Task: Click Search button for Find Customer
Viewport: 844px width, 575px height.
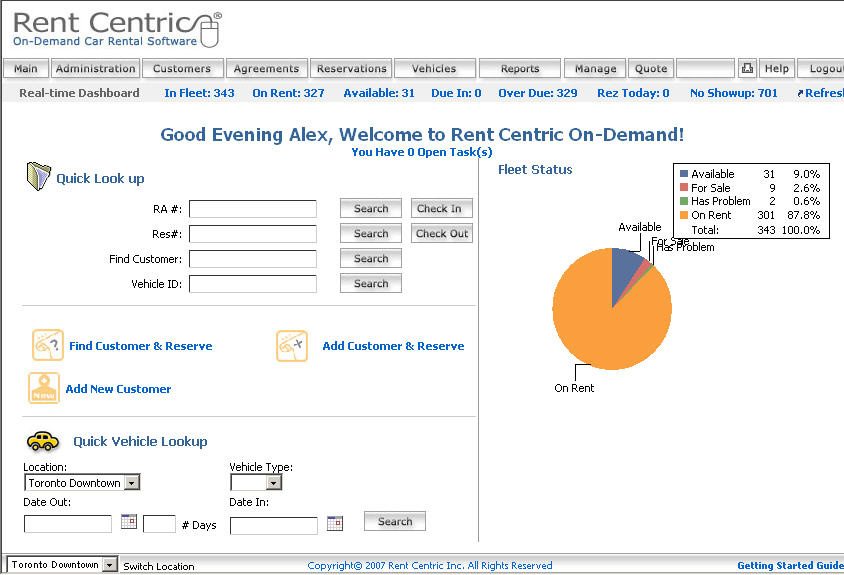Action: point(371,258)
